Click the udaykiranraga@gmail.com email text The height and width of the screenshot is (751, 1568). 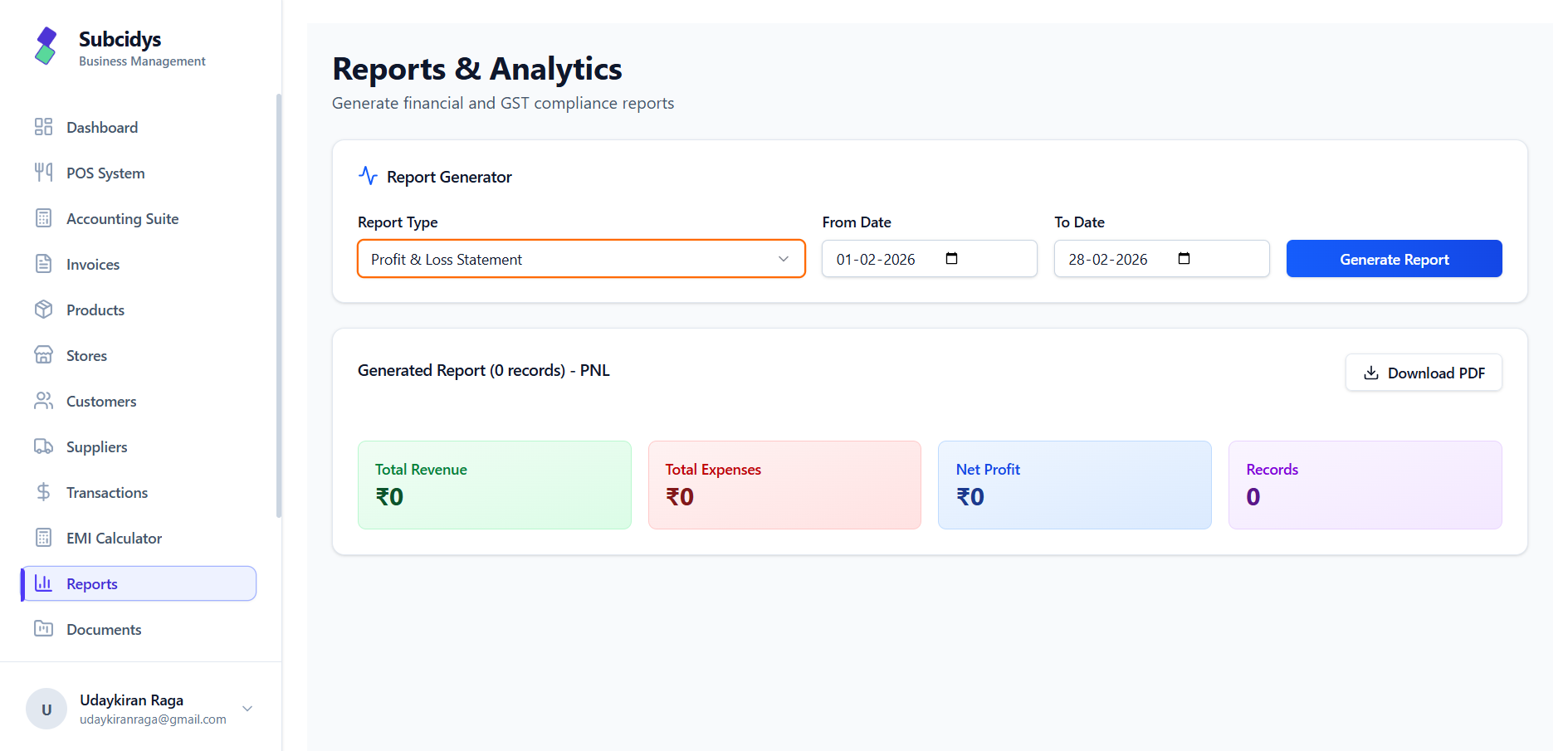click(153, 719)
